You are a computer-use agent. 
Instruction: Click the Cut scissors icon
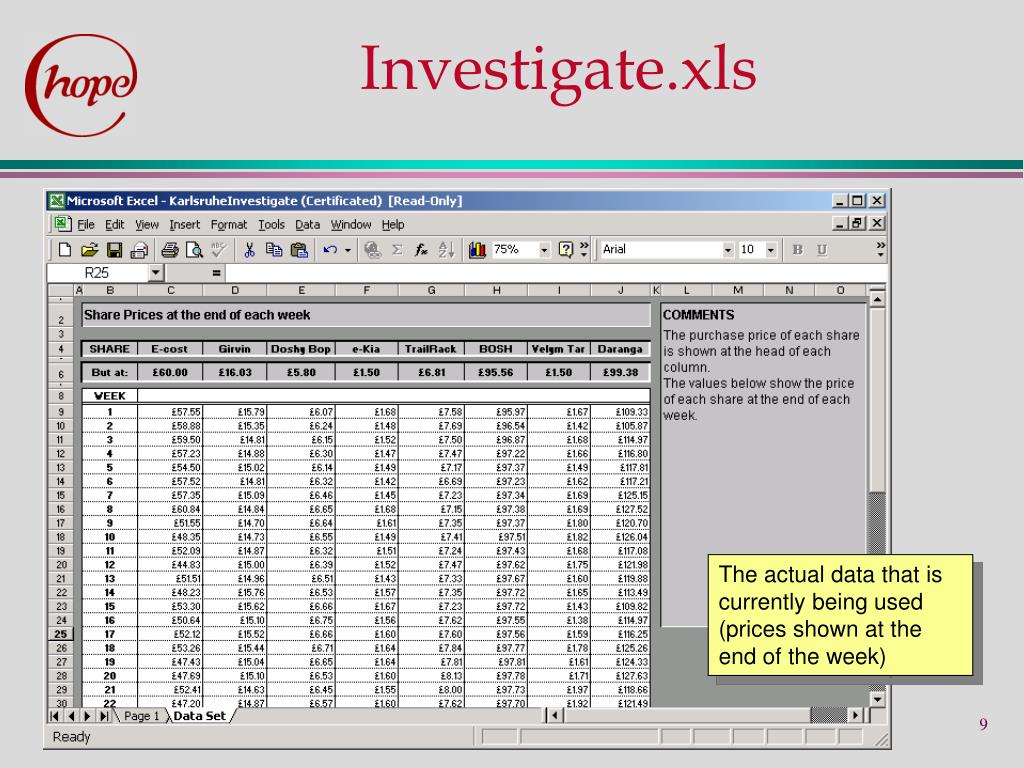point(249,249)
